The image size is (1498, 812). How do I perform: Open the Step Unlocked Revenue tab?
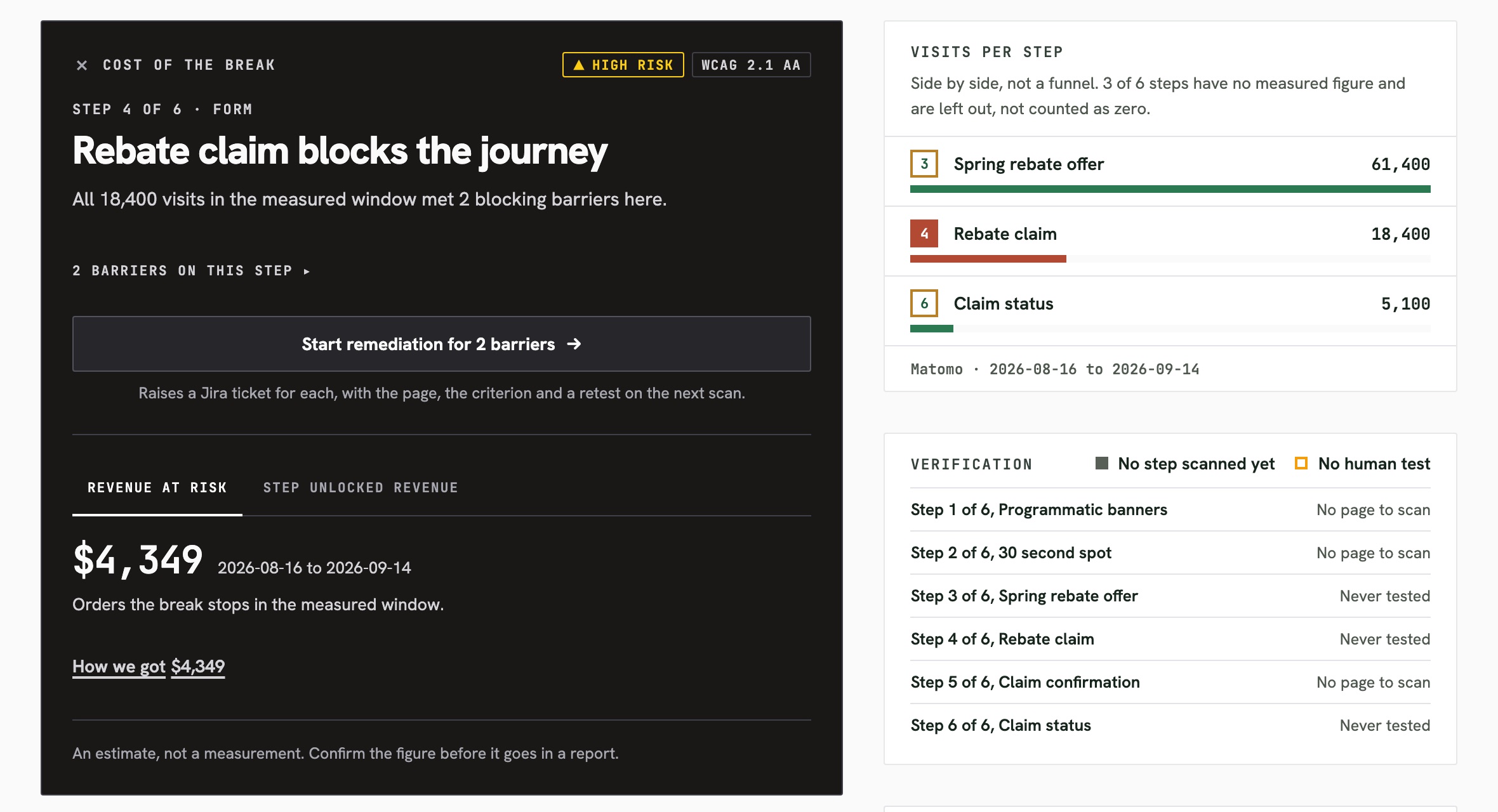tap(361, 488)
